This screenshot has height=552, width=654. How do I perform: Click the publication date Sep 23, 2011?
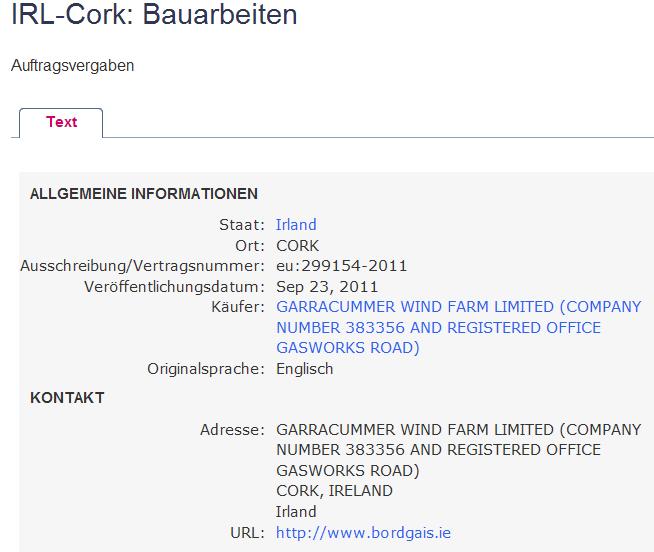tap(327, 287)
